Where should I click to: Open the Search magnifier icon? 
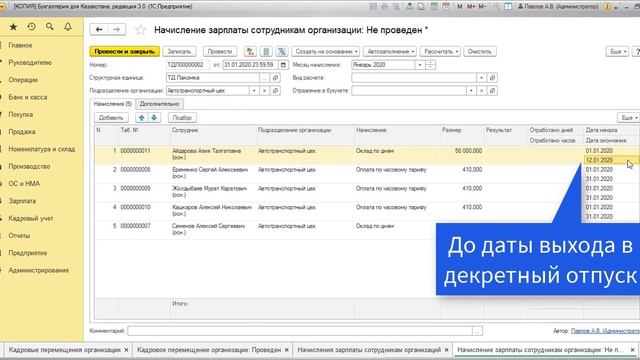pyautogui.click(x=49, y=27)
